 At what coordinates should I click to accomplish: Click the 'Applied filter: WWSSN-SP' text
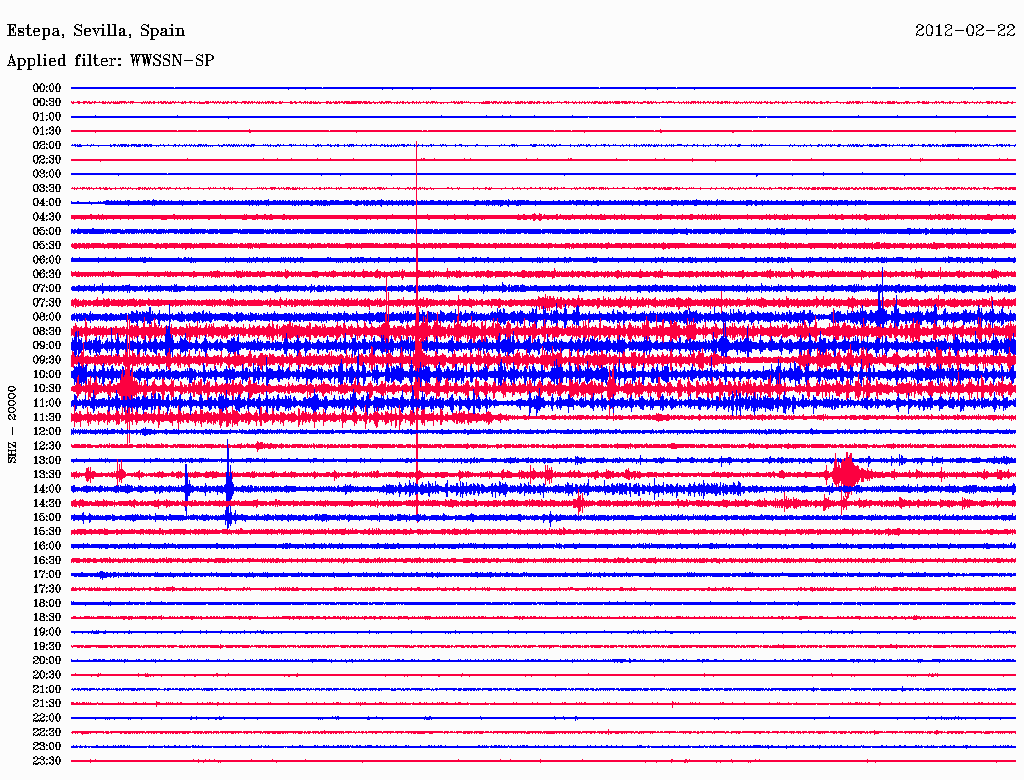pyautogui.click(x=110, y=60)
